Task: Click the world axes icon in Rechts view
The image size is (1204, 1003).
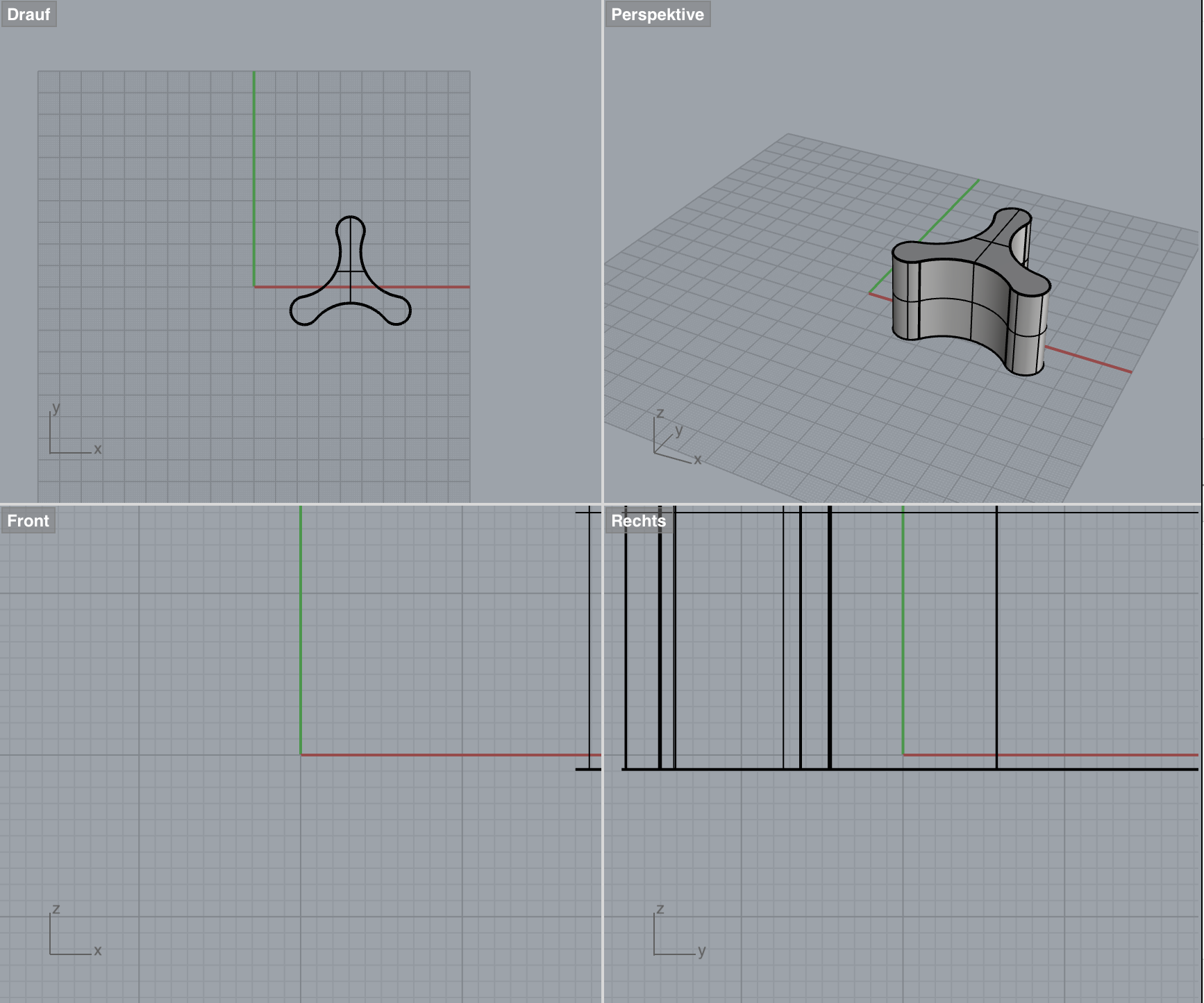Action: point(679,931)
